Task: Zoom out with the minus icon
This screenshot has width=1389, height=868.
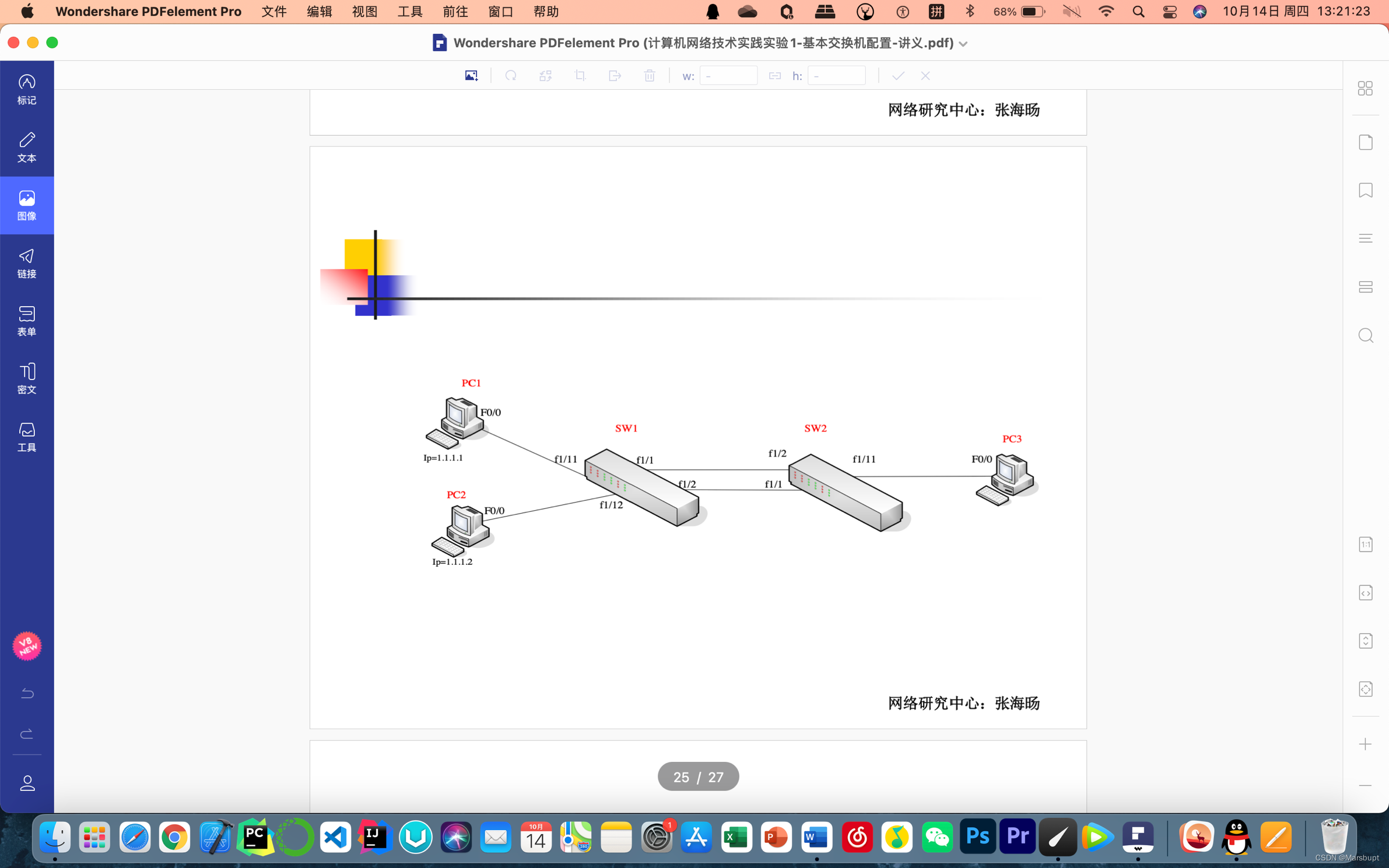Action: (x=1365, y=786)
